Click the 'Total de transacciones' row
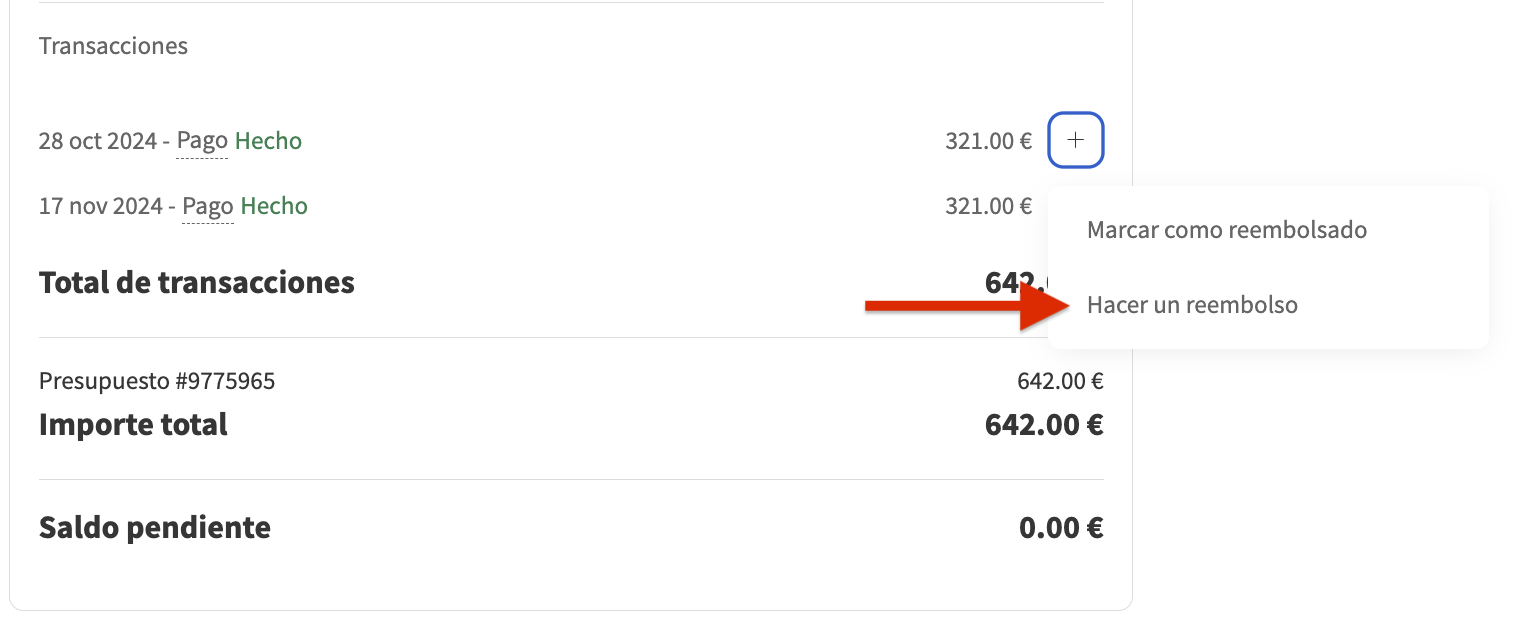 [196, 282]
